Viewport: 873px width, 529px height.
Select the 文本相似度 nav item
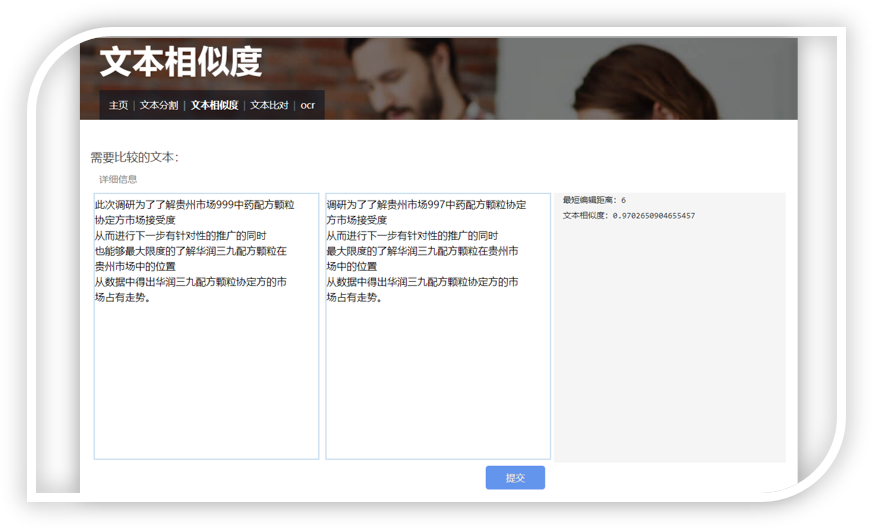(x=214, y=105)
